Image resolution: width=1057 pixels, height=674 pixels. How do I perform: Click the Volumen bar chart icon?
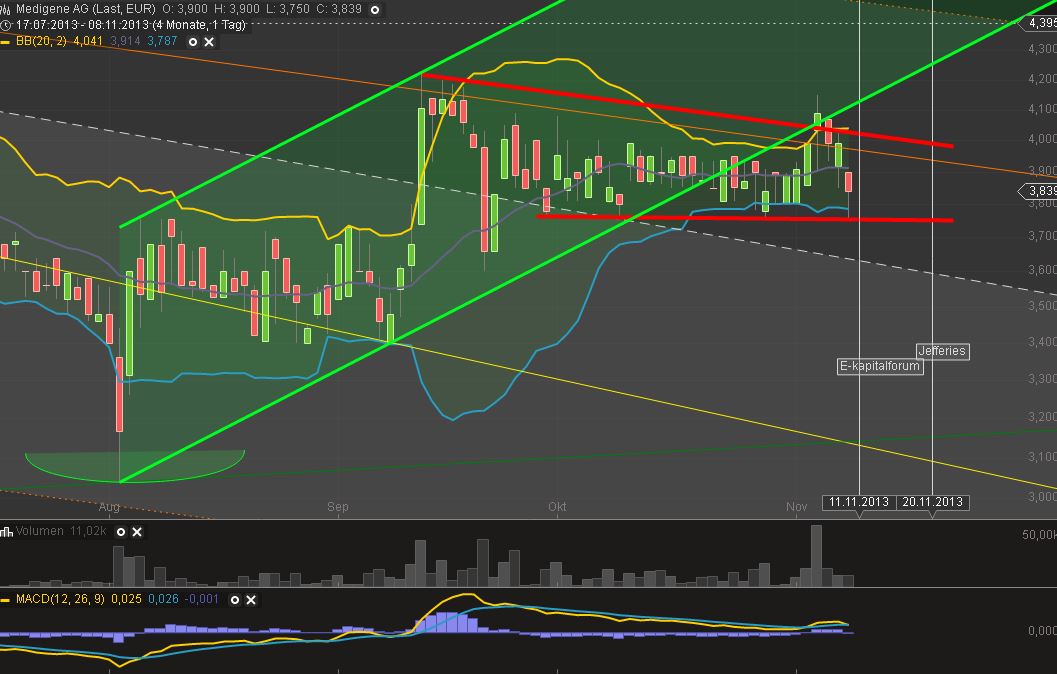coord(6,532)
